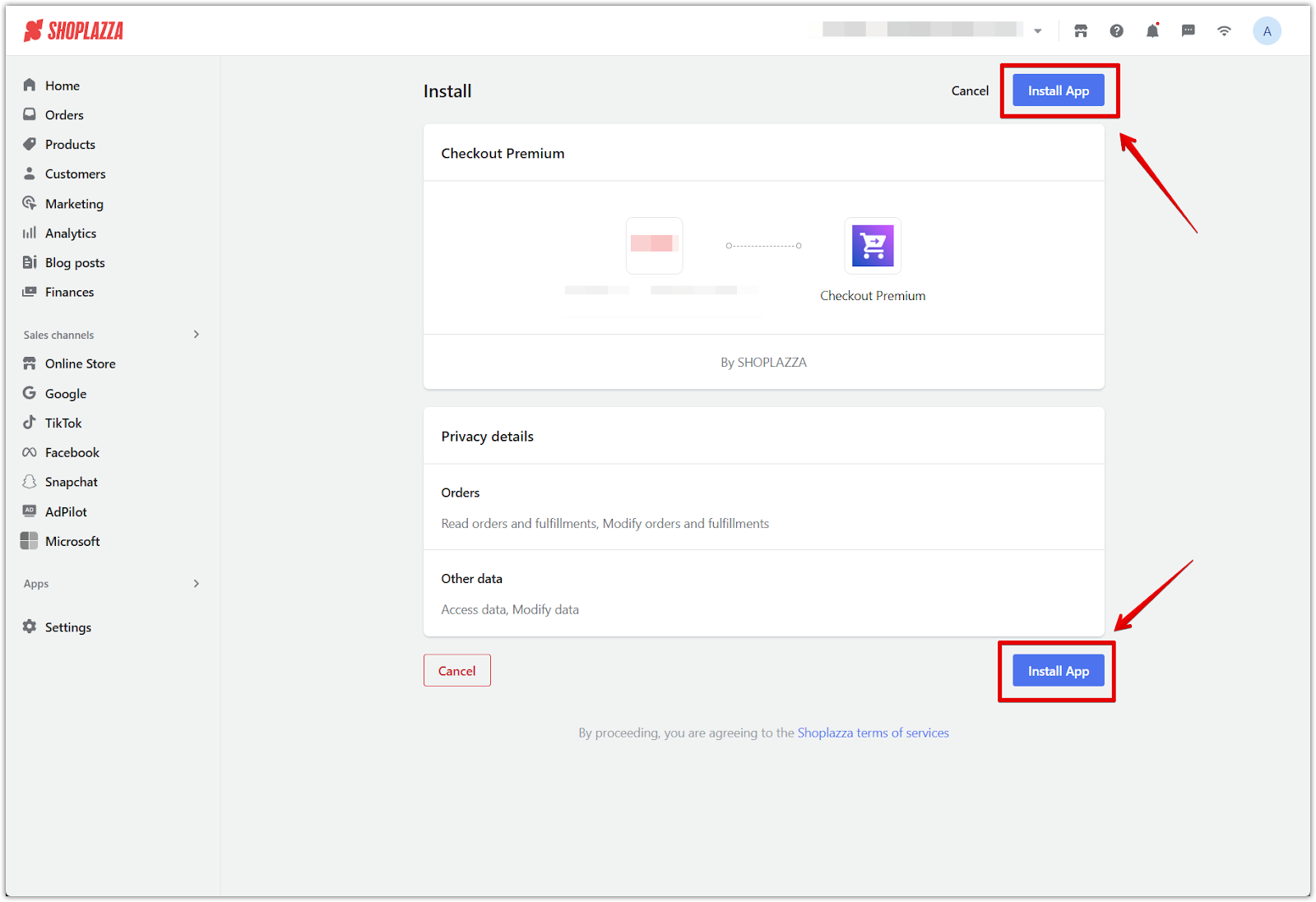Click the TikTok icon
Screen dimensions: 1316x902
point(30,423)
